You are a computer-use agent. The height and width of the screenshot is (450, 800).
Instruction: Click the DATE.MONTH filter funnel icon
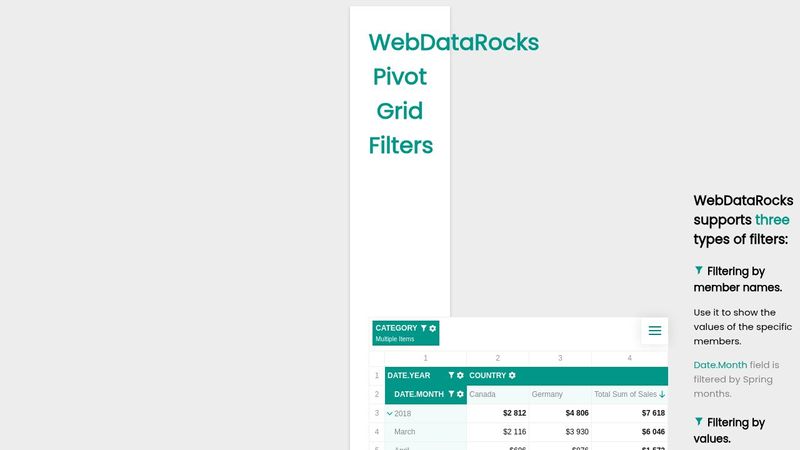click(451, 394)
